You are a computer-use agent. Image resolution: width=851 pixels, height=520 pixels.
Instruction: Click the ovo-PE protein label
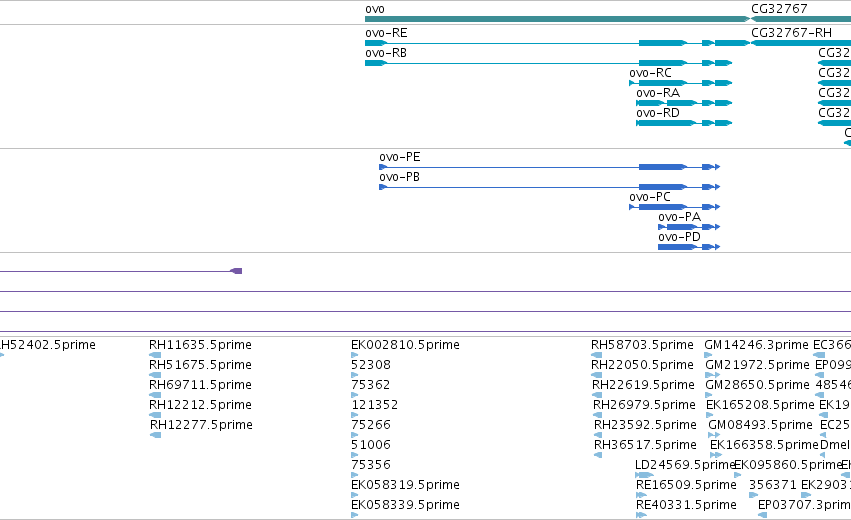(x=400, y=157)
